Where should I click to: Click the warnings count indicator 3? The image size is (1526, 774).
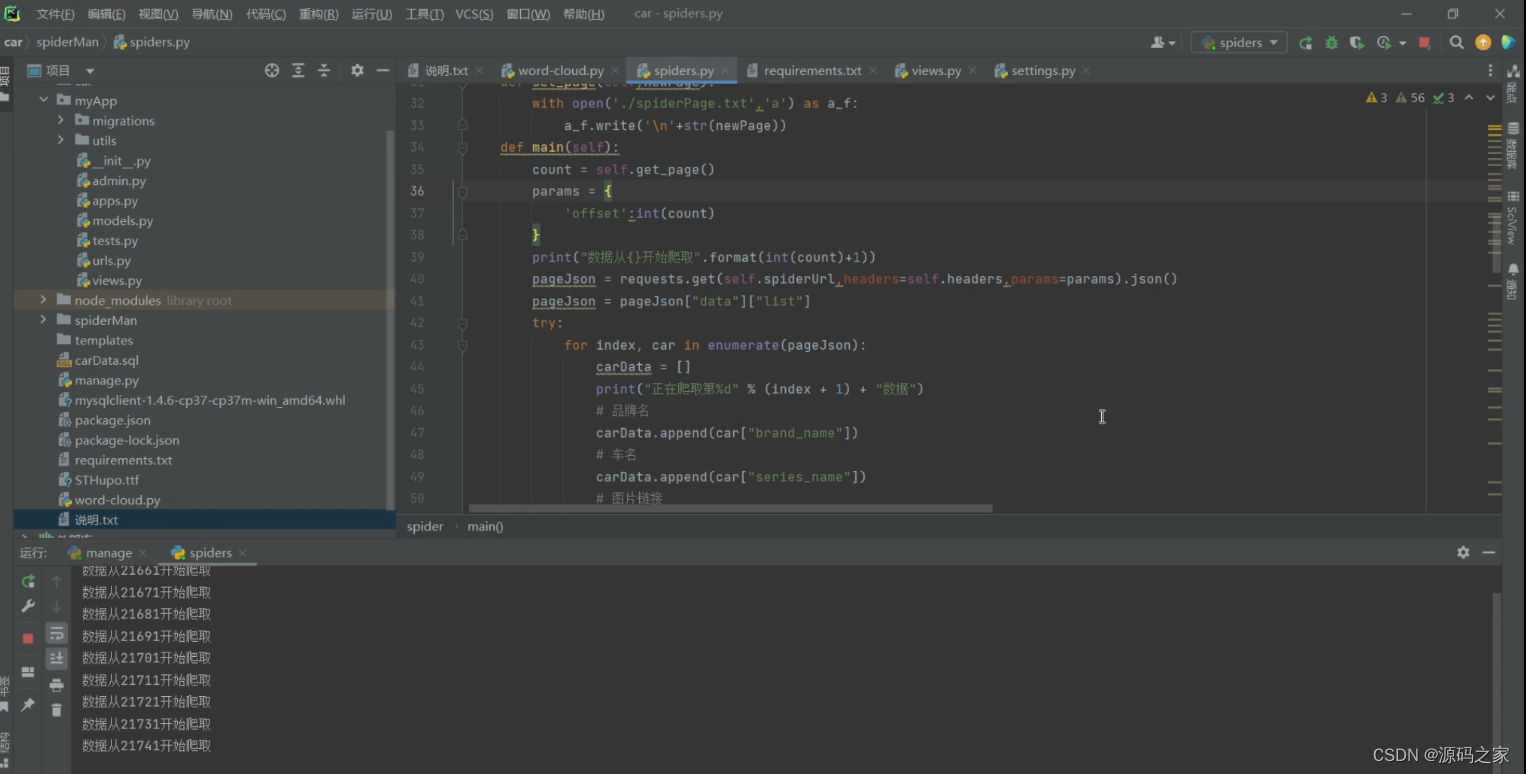click(x=1377, y=98)
